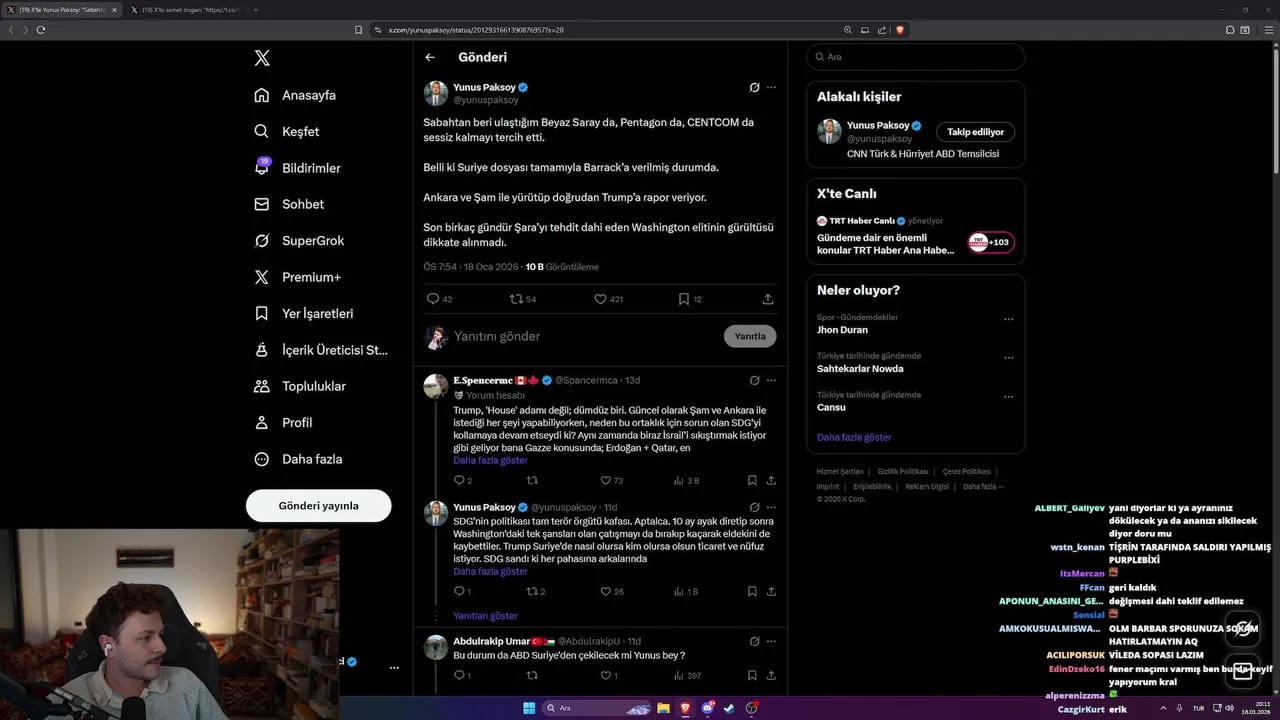Open Grok icon on main post
1280x720 pixels.
755,87
